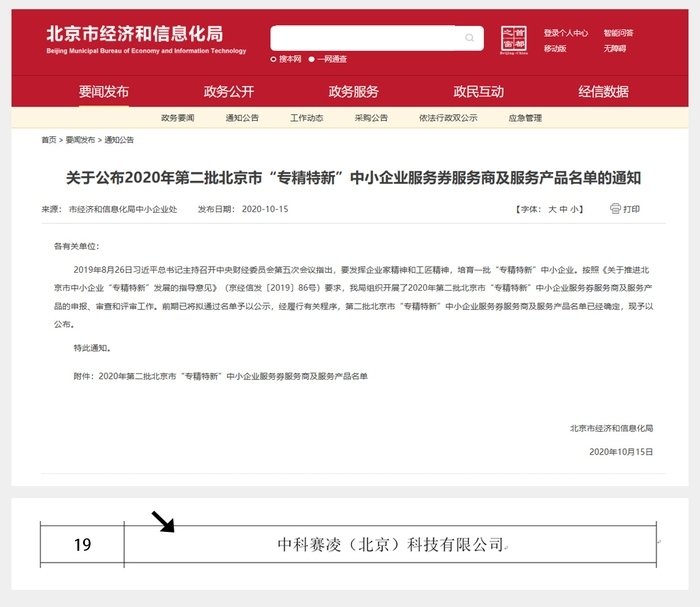The width and height of the screenshot is (700, 607).
Task: Open 登录个人中心 link
Action: (566, 33)
